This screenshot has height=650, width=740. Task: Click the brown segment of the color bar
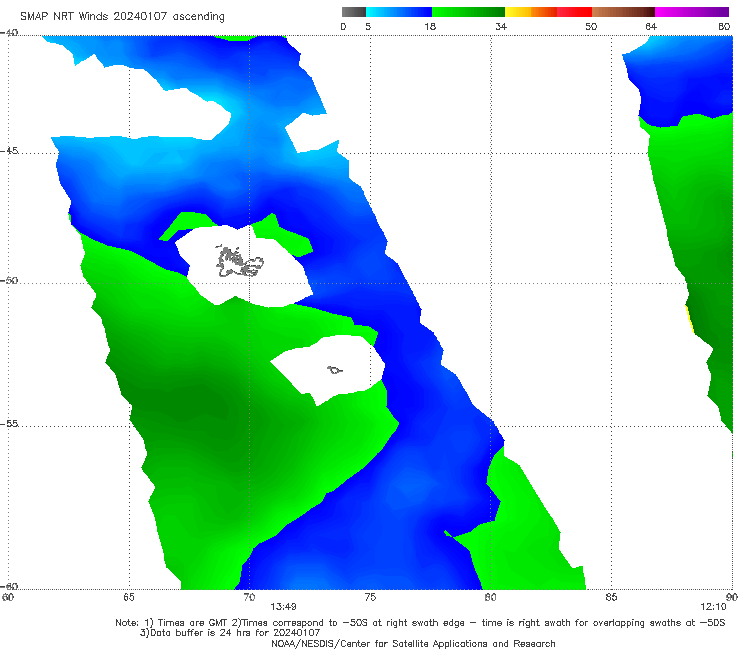[623, 12]
